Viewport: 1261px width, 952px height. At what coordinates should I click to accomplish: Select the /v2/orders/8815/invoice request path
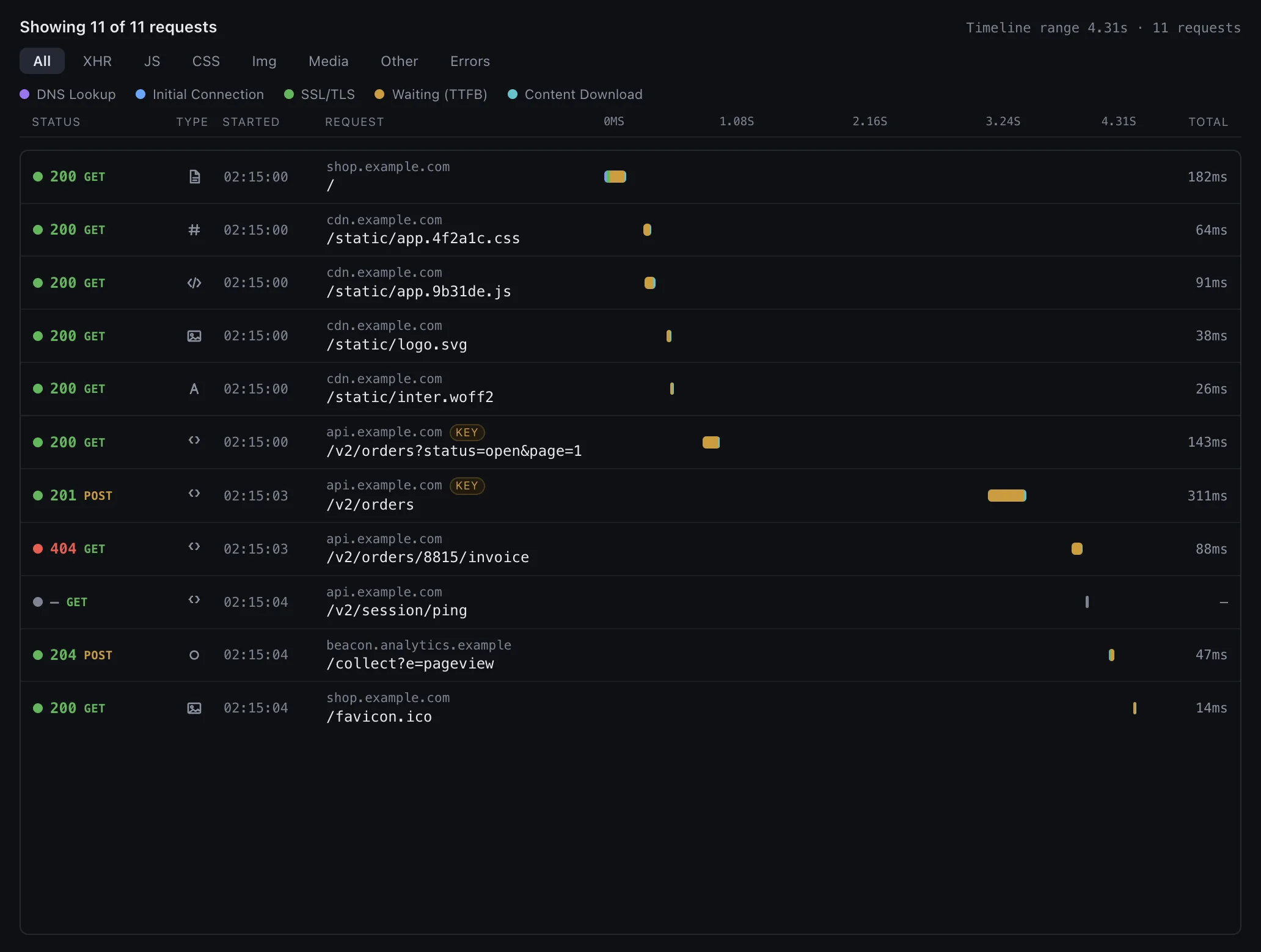tap(428, 557)
